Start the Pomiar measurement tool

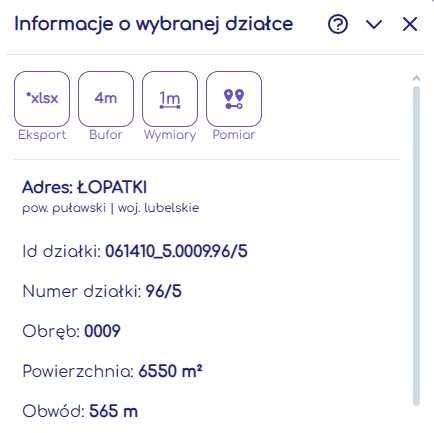coord(234,99)
